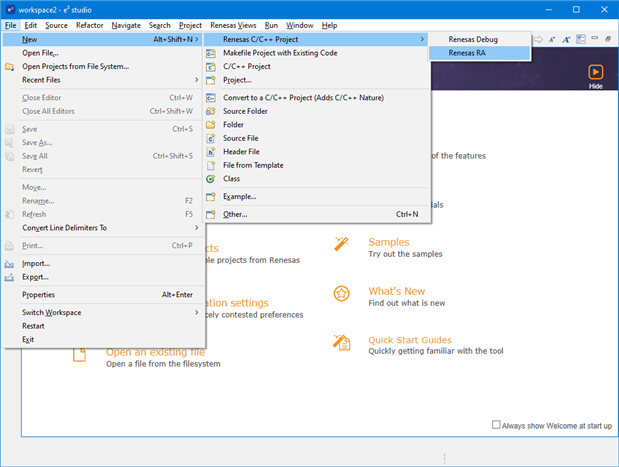Click the Export icon in File menu
The height and width of the screenshot is (467, 619).
[x=9, y=277]
